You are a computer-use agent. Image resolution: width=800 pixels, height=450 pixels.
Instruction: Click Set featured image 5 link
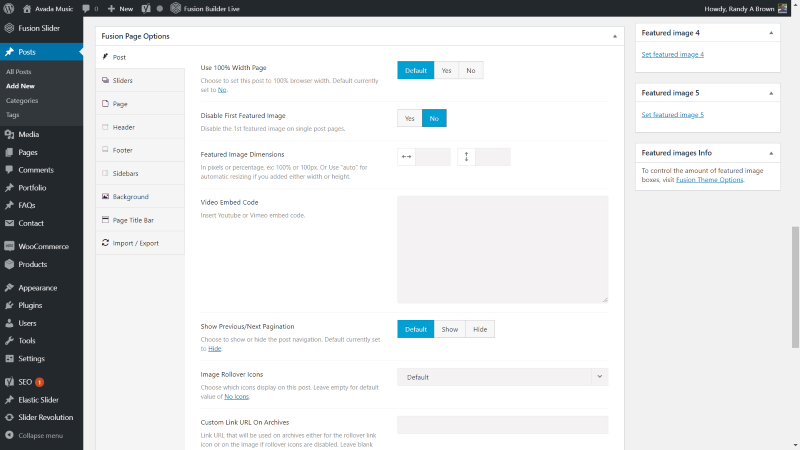tap(672, 114)
